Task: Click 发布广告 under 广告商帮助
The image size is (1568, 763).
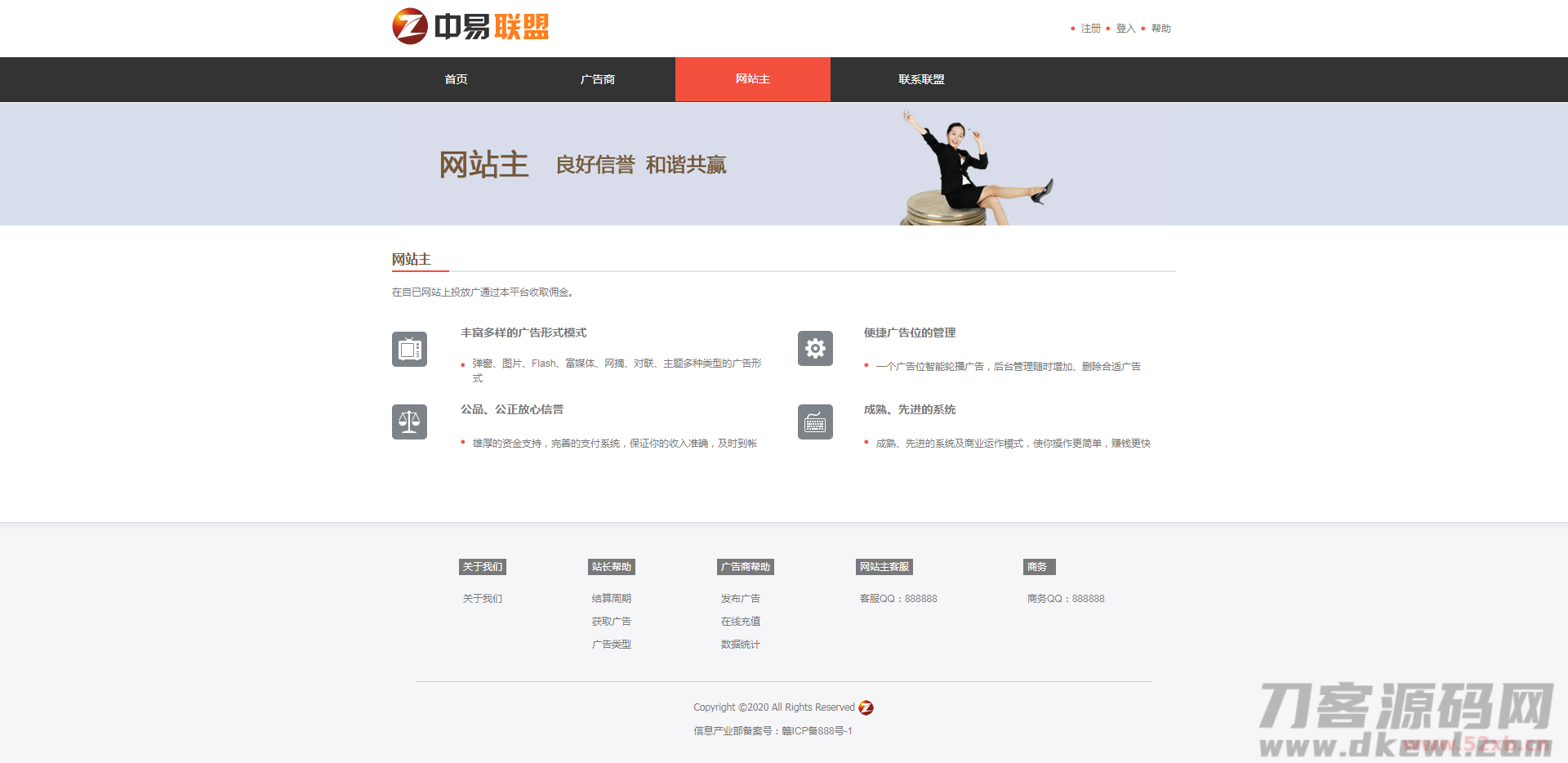Action: [740, 598]
